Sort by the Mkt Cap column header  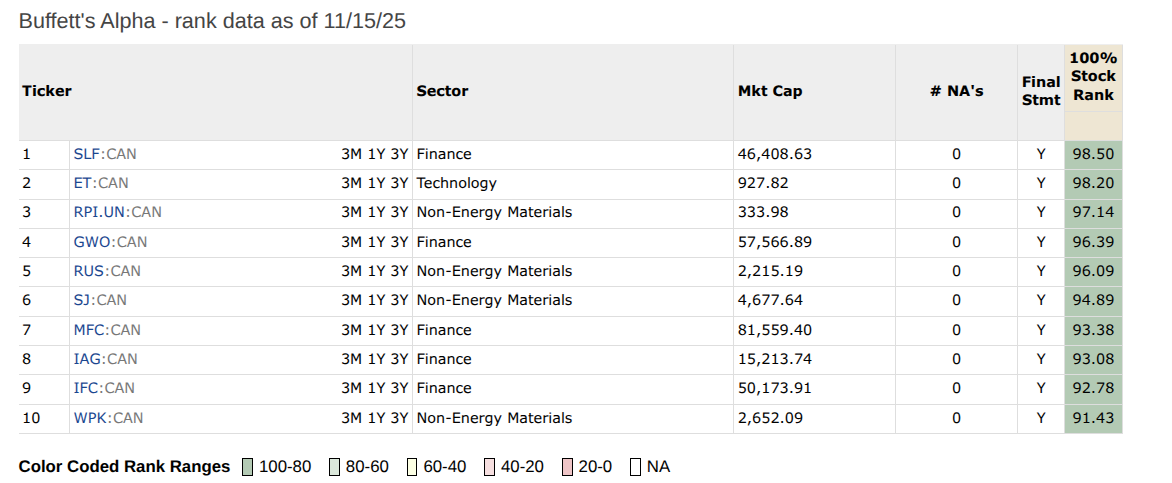(770, 91)
